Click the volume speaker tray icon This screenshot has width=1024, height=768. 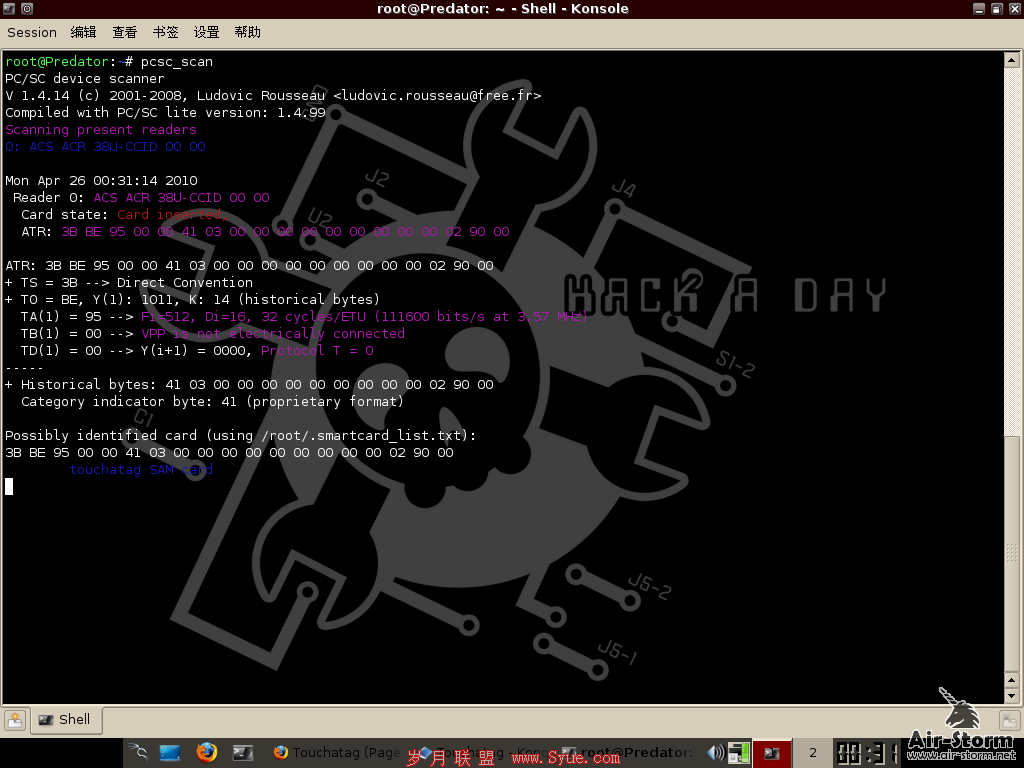[716, 753]
